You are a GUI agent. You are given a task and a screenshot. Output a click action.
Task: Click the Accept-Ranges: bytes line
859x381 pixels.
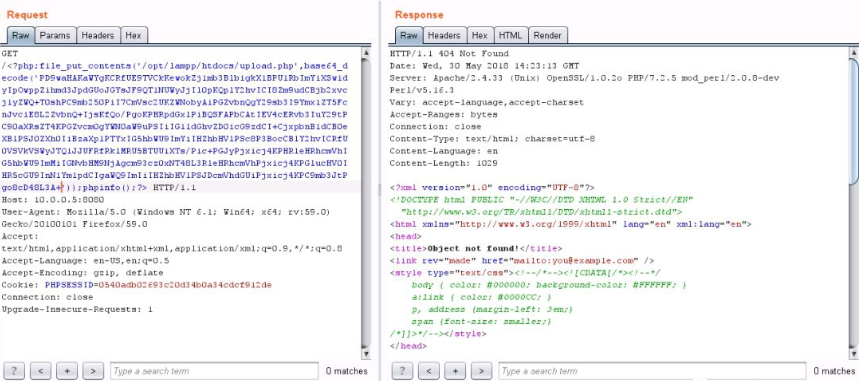[444, 115]
